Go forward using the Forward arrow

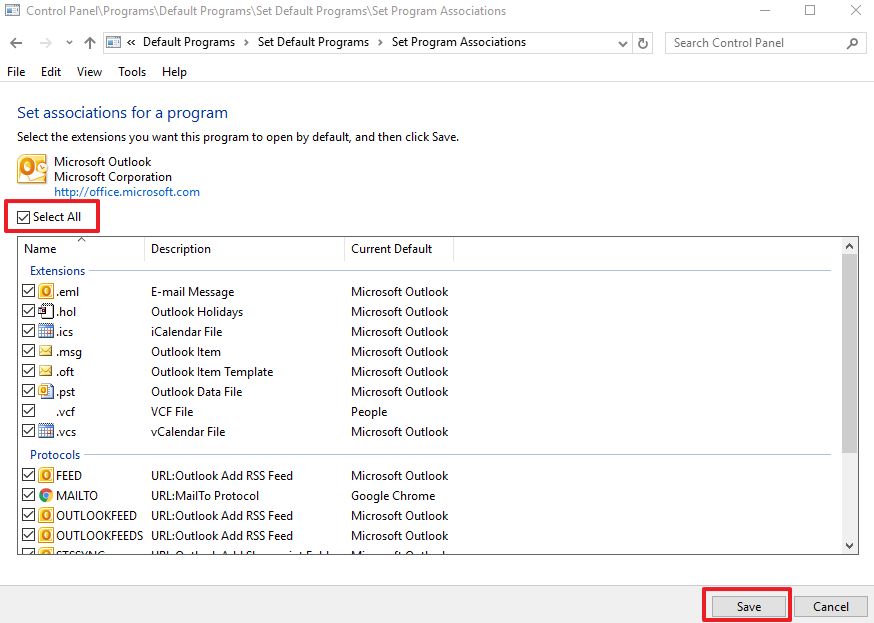point(46,43)
